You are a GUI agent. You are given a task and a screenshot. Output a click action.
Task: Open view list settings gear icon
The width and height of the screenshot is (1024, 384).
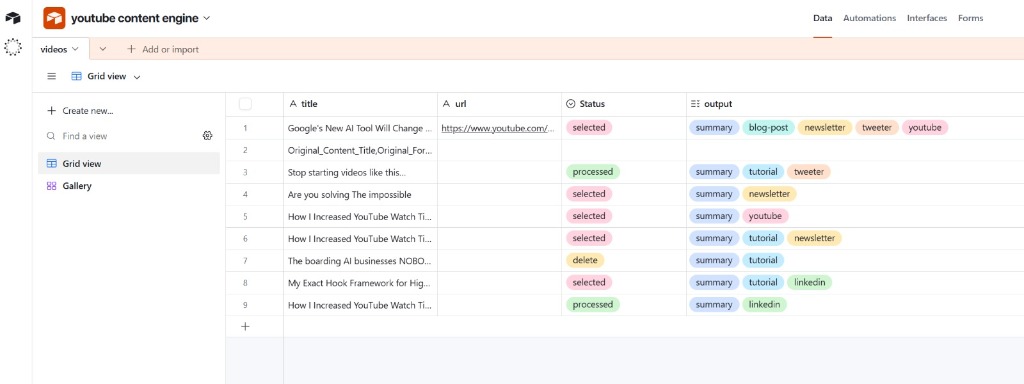click(208, 136)
